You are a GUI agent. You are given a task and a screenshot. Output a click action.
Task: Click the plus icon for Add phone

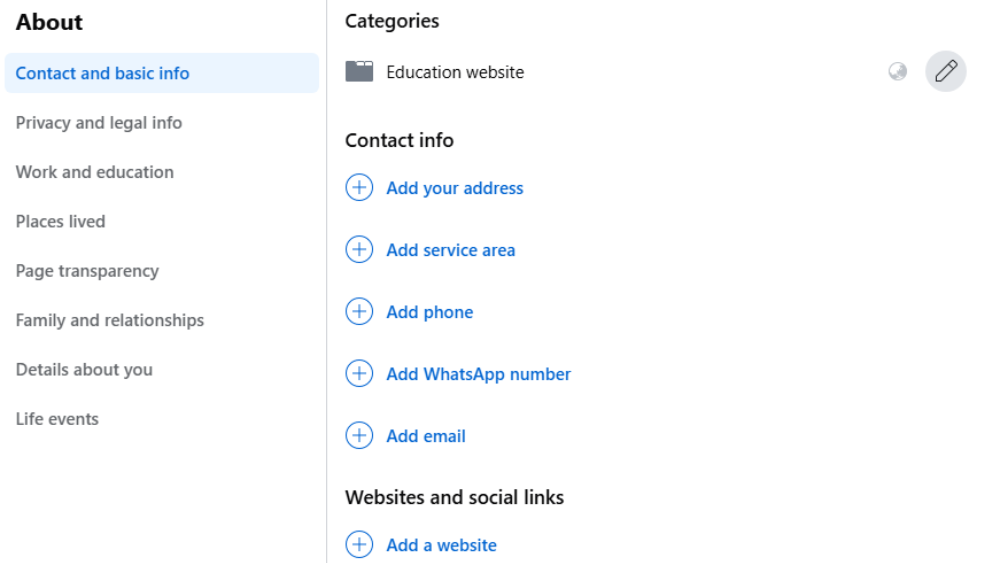point(359,311)
